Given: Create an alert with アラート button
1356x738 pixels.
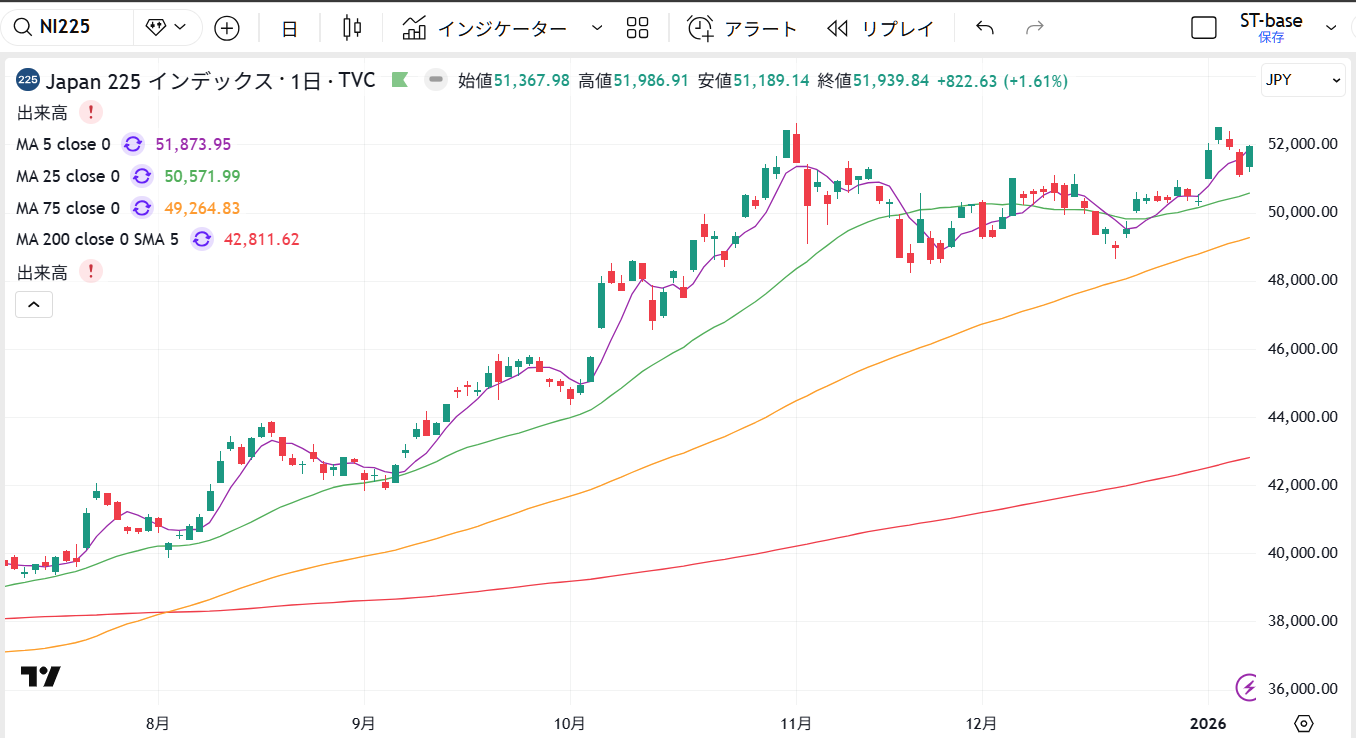Looking at the screenshot, I should [x=742, y=28].
